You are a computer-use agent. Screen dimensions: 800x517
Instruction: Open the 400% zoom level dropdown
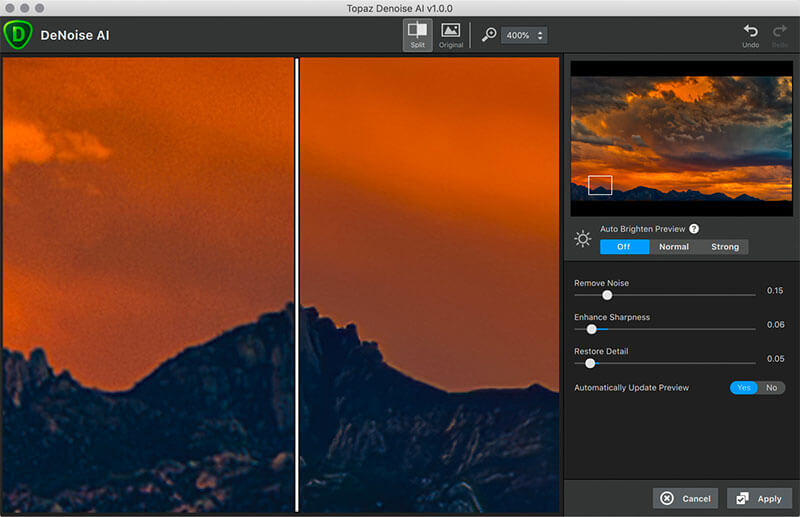(x=525, y=35)
